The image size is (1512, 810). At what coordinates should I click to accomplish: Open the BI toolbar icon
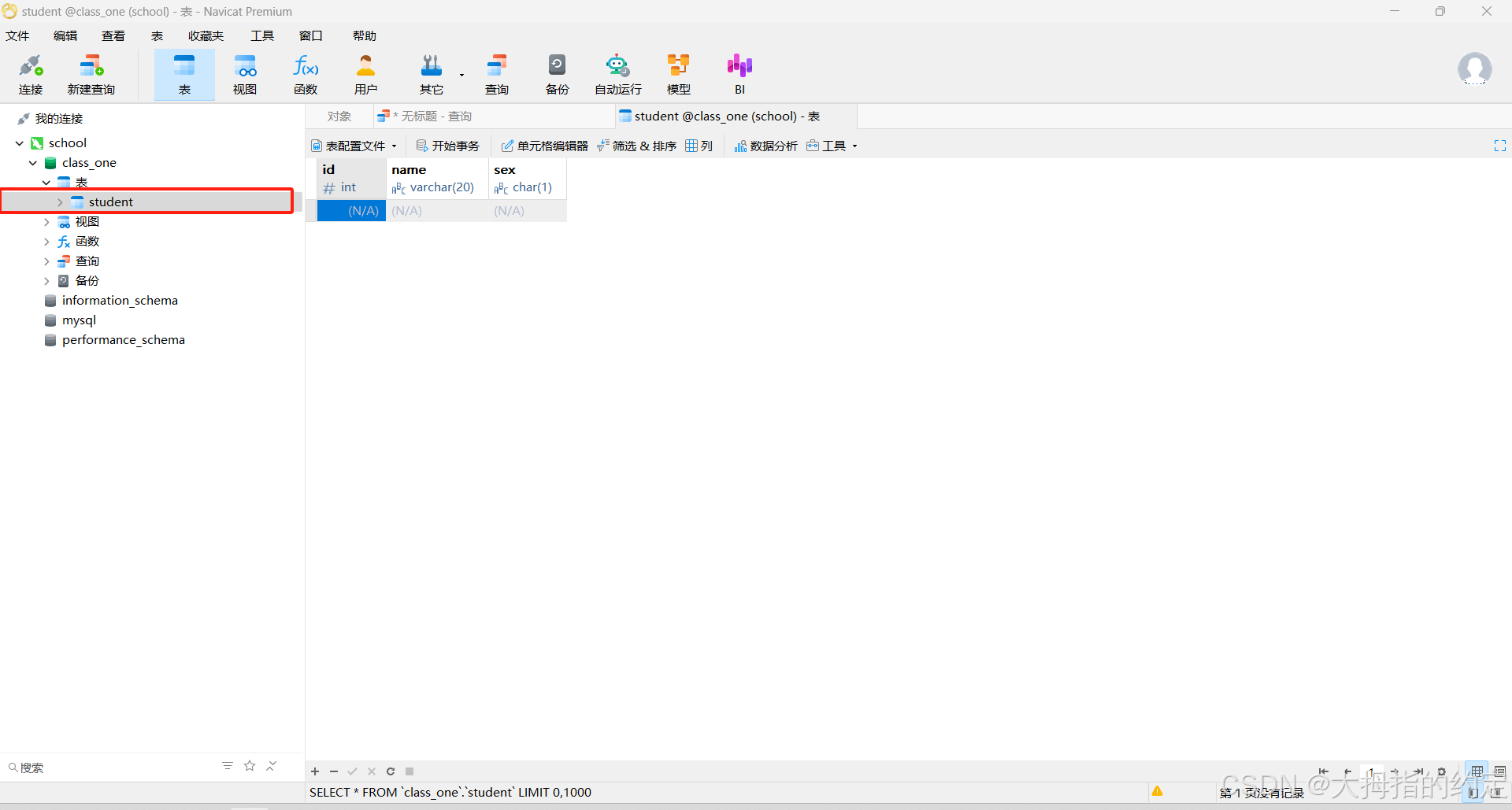coord(739,74)
